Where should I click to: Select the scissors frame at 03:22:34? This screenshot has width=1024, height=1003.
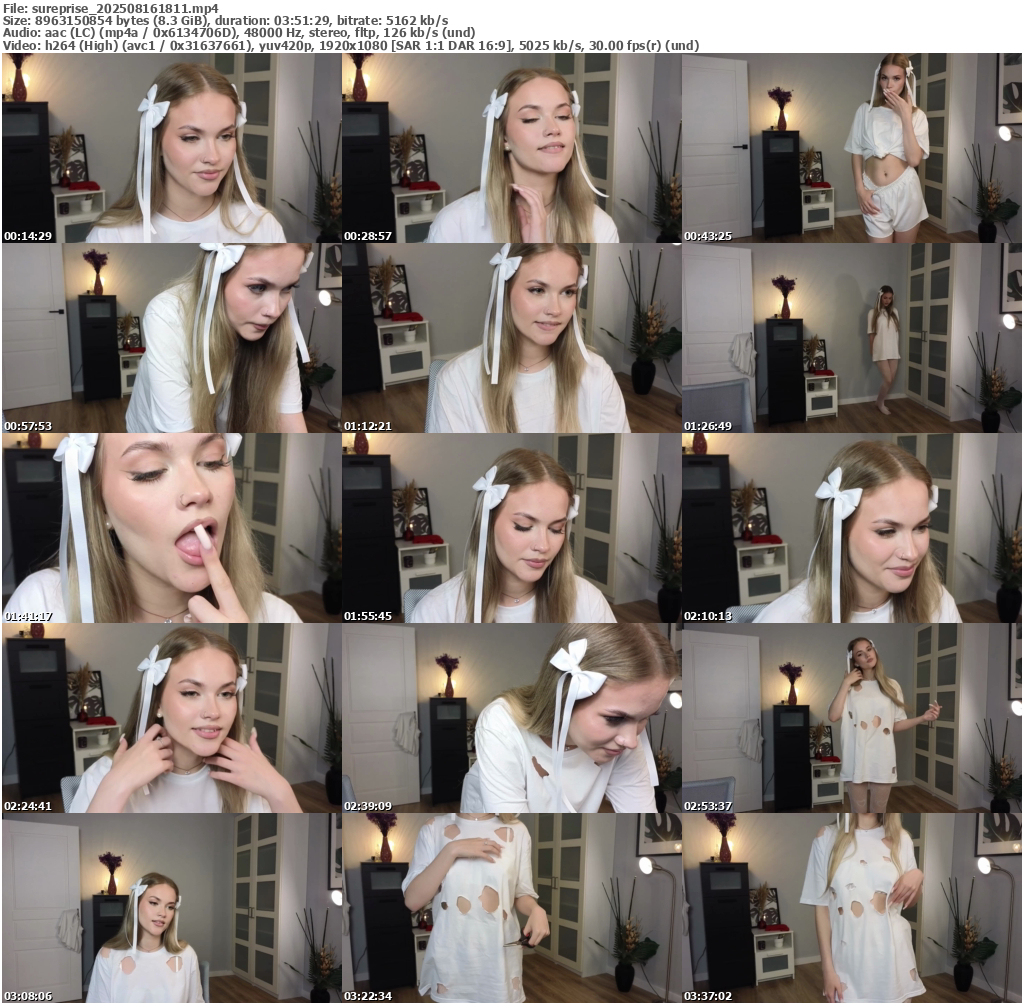coord(511,908)
